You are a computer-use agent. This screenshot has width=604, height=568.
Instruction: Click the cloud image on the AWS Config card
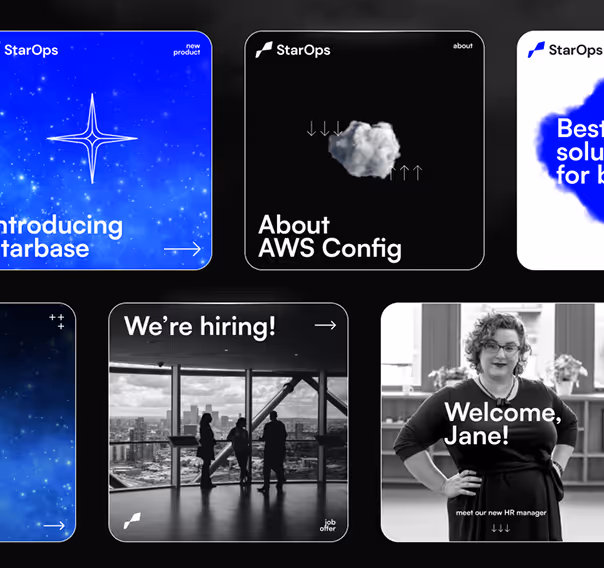click(364, 148)
